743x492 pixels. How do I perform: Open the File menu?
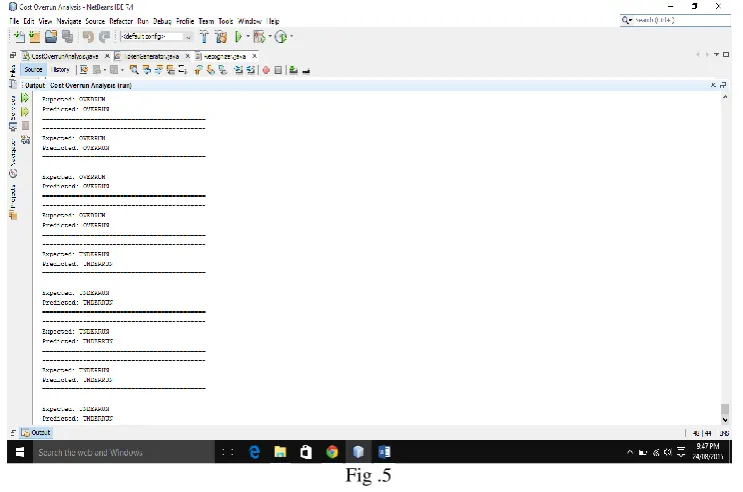[x=14, y=21]
